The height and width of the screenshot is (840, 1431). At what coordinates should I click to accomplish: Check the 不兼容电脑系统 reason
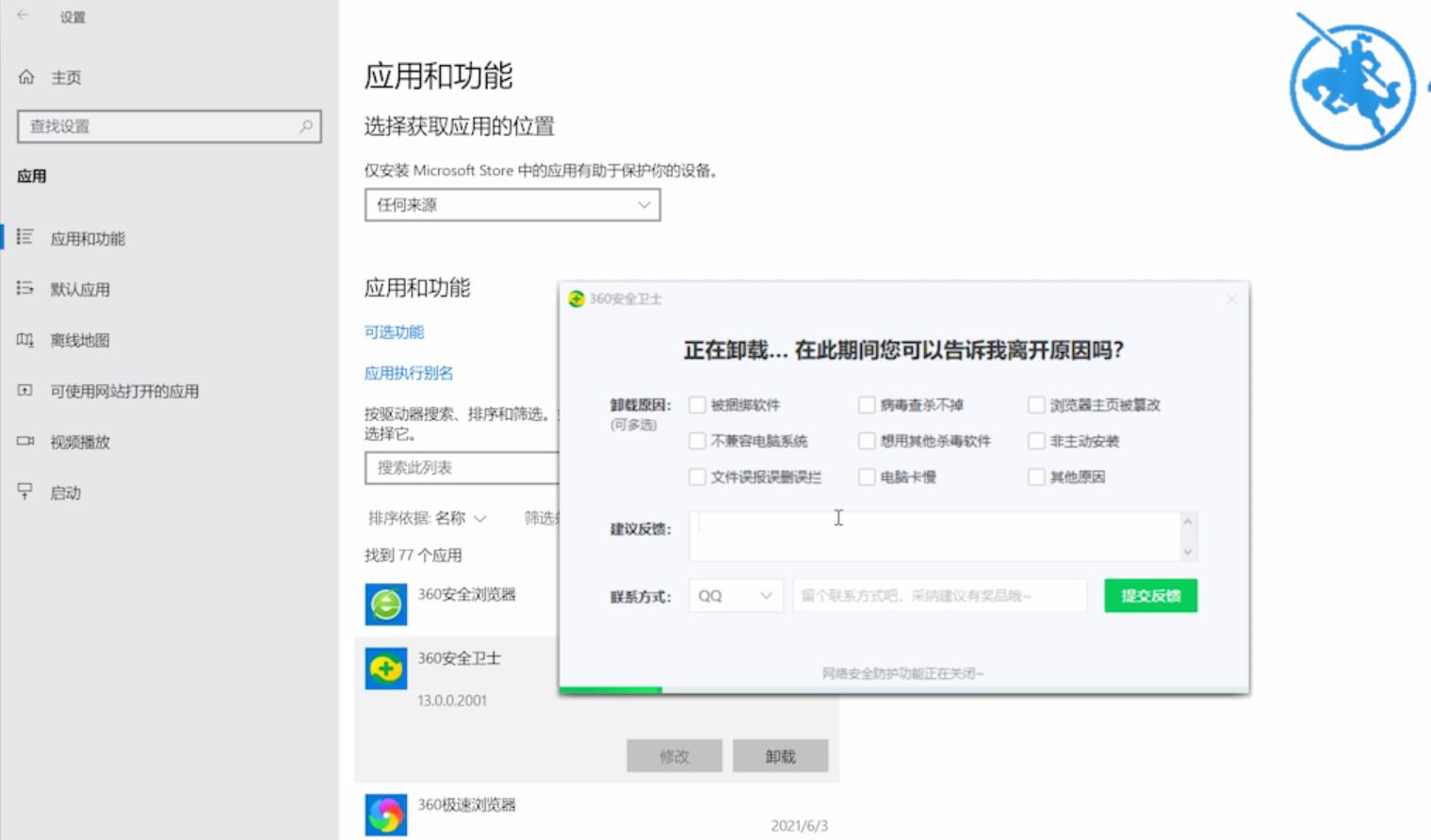(x=697, y=441)
